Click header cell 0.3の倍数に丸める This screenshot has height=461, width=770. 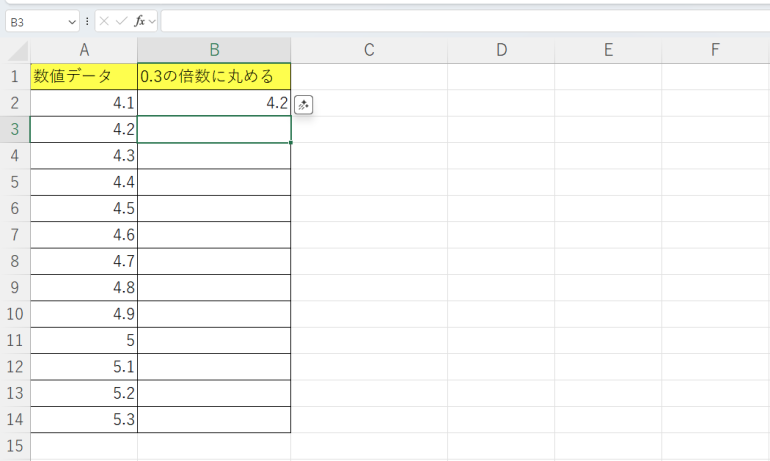(x=214, y=77)
